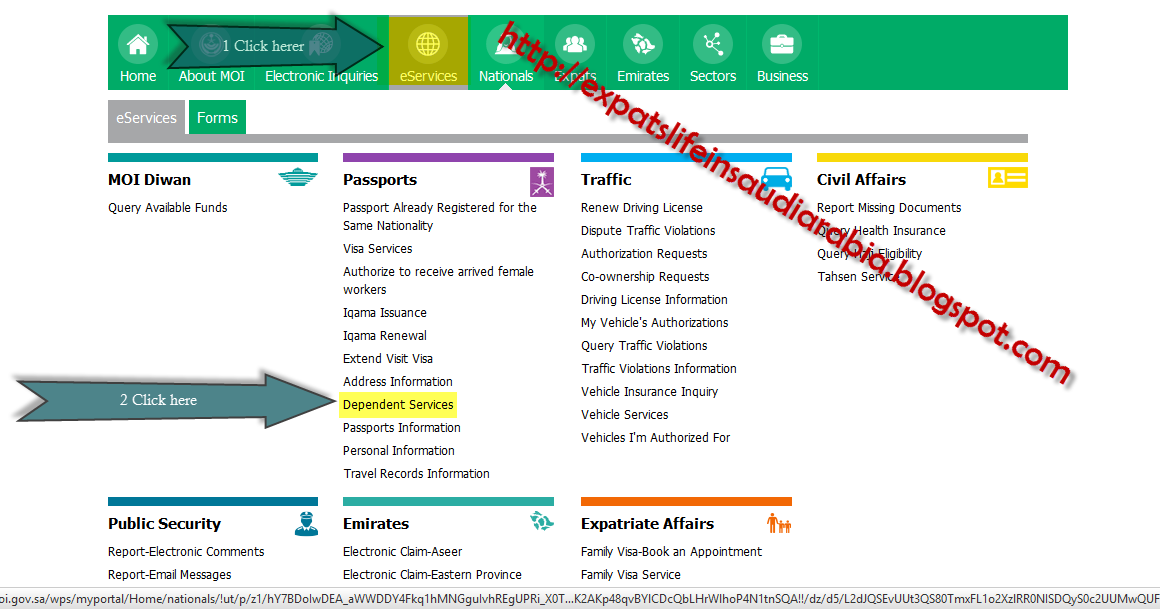Open the Business briefcase icon
The width and height of the screenshot is (1160, 609).
[782, 44]
